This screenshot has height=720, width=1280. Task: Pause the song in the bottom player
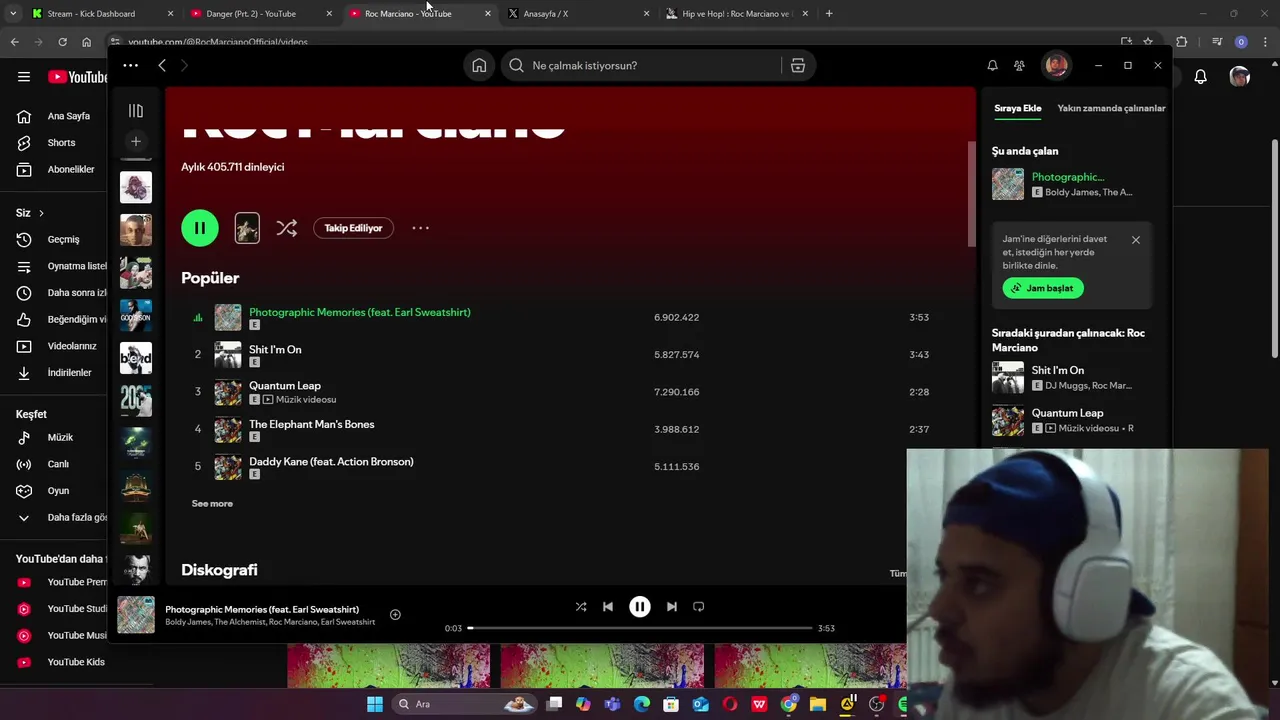[x=640, y=607]
